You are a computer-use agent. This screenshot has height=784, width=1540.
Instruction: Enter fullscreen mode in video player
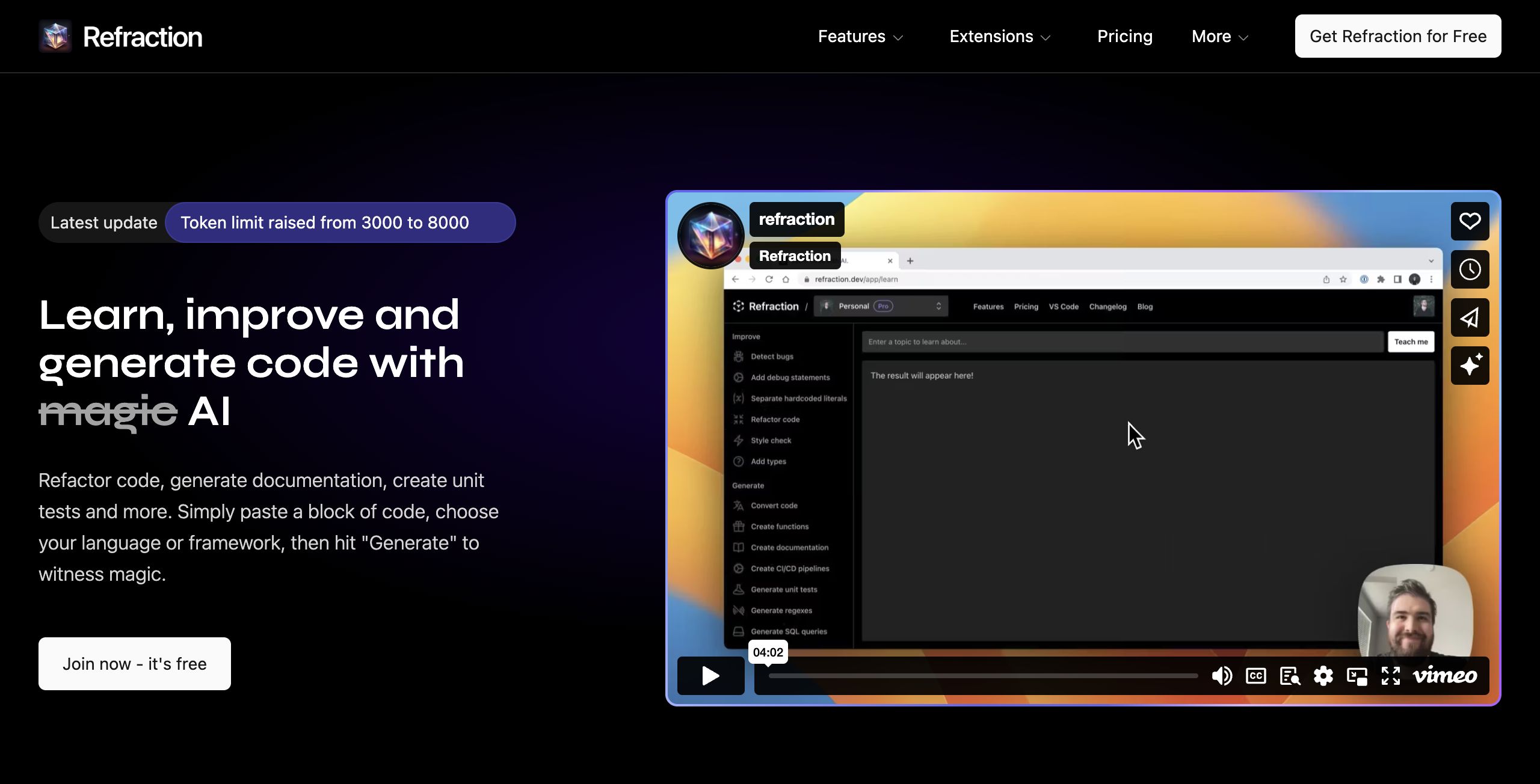pos(1390,676)
